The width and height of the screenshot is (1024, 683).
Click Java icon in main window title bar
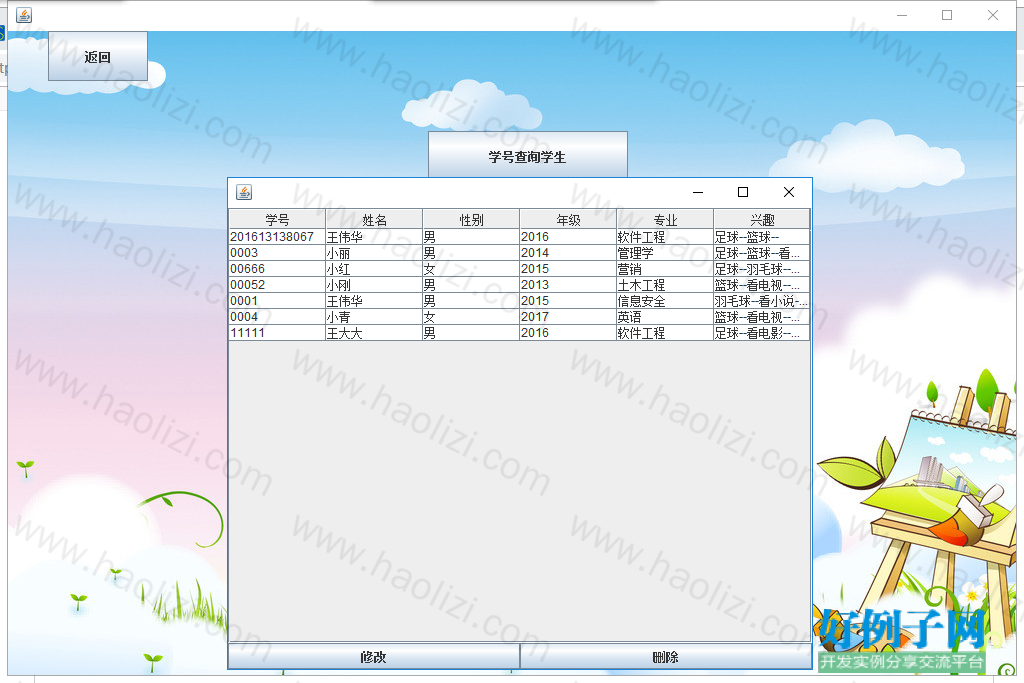tap(24, 14)
